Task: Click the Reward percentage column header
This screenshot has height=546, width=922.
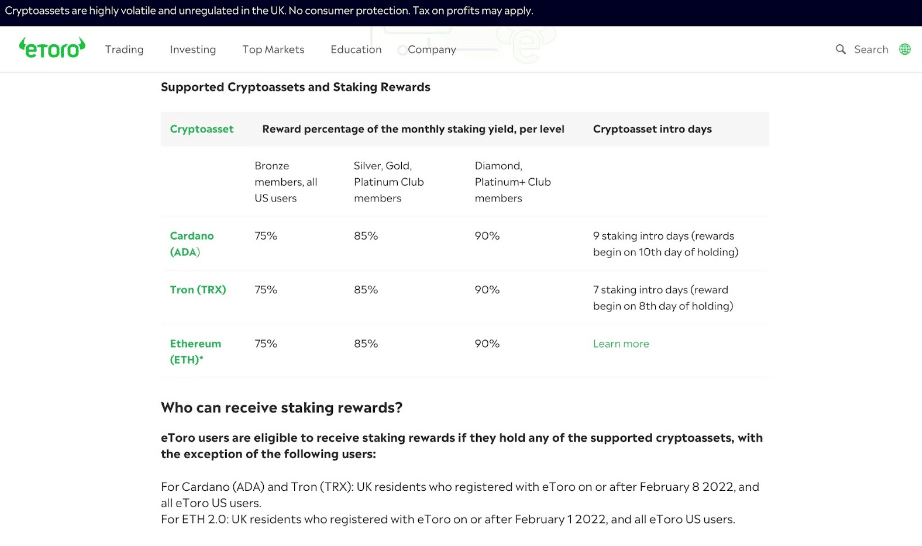Action: [x=413, y=129]
